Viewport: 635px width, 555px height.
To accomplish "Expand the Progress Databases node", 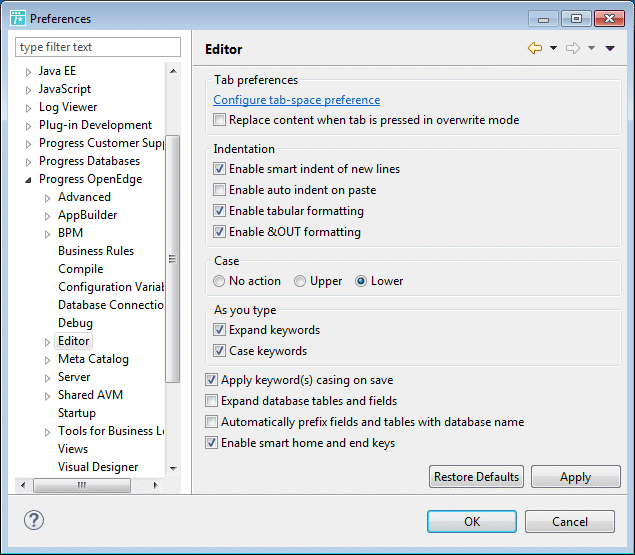I will (28, 162).
